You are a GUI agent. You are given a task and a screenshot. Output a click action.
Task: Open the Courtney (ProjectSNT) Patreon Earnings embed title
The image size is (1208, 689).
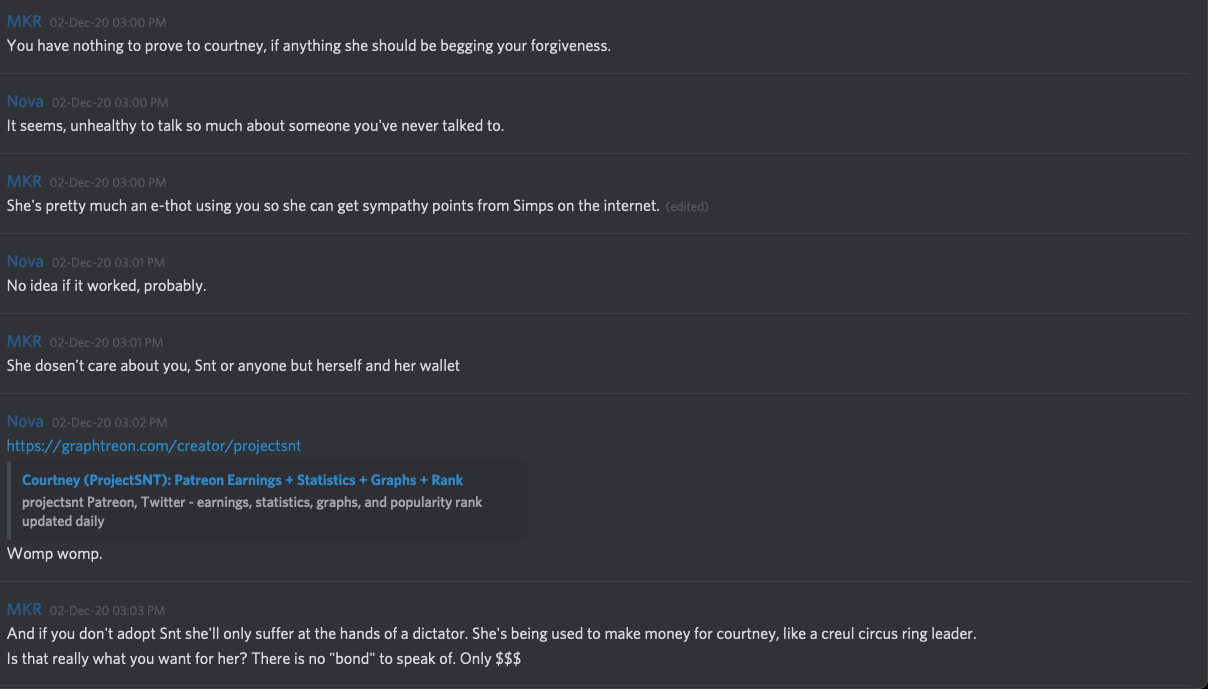[x=242, y=480]
